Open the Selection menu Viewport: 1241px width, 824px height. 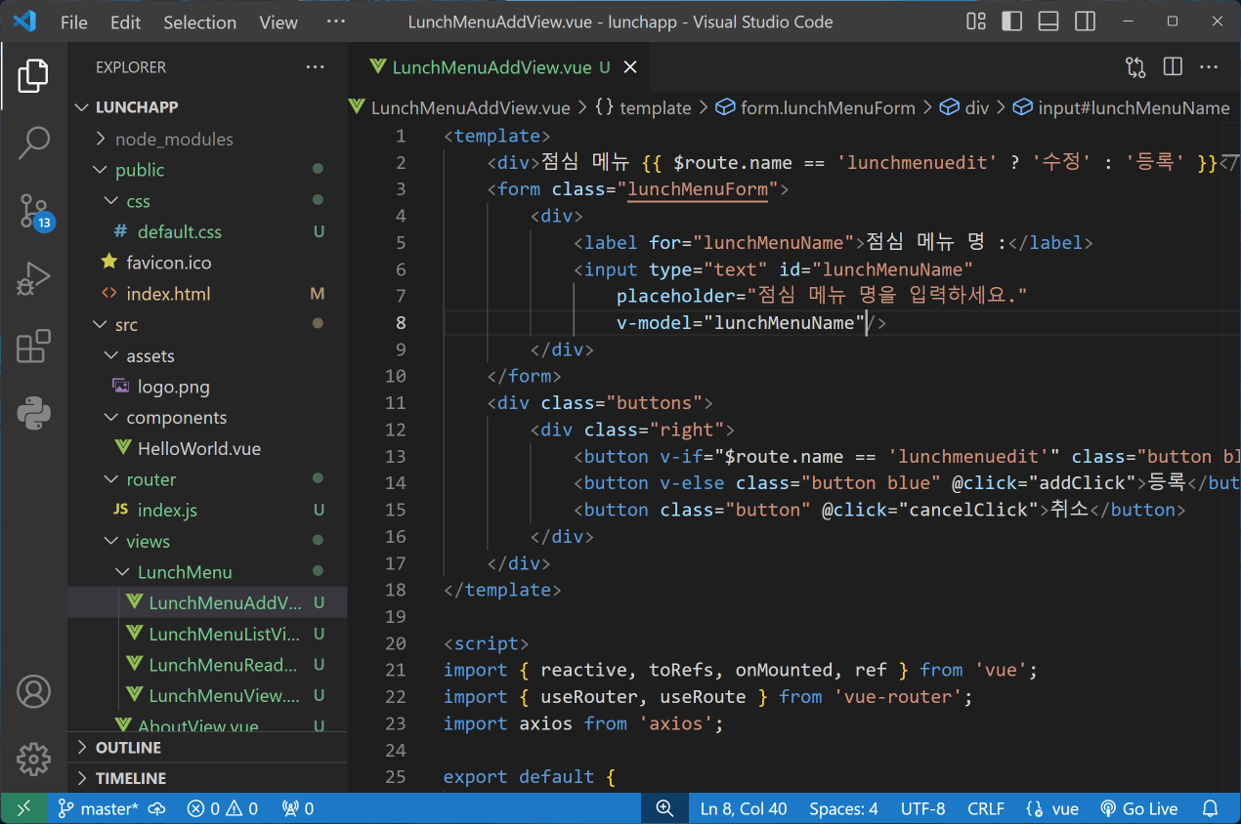(x=200, y=22)
